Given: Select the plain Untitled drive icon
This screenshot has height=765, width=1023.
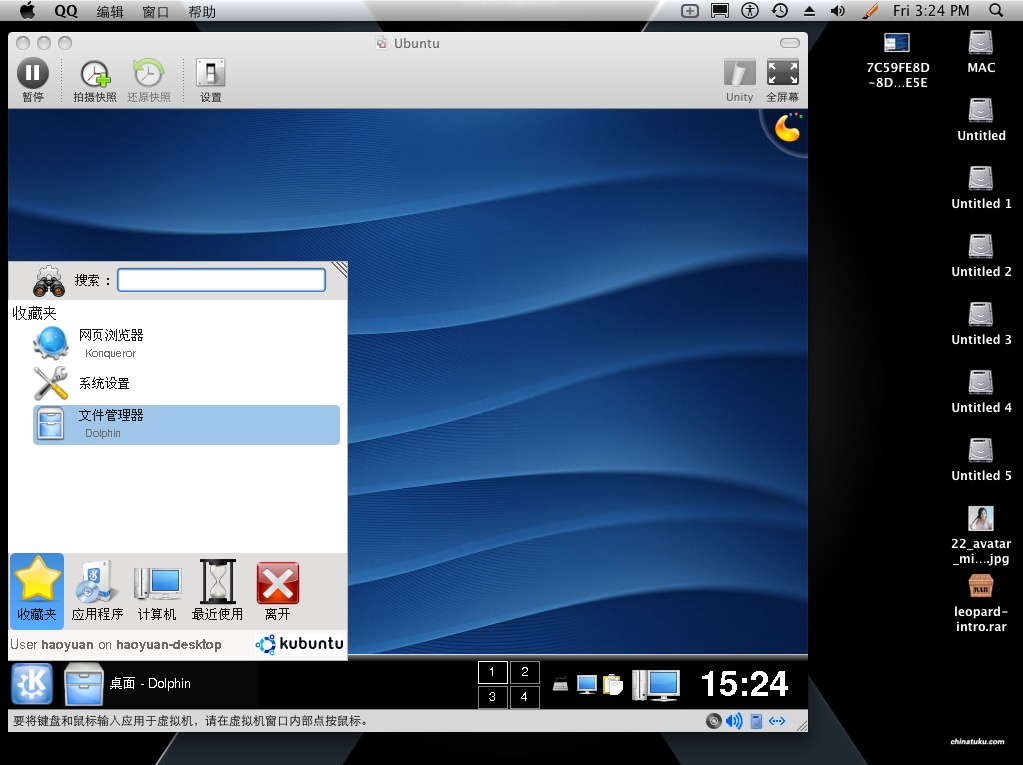Looking at the screenshot, I should tap(981, 120).
